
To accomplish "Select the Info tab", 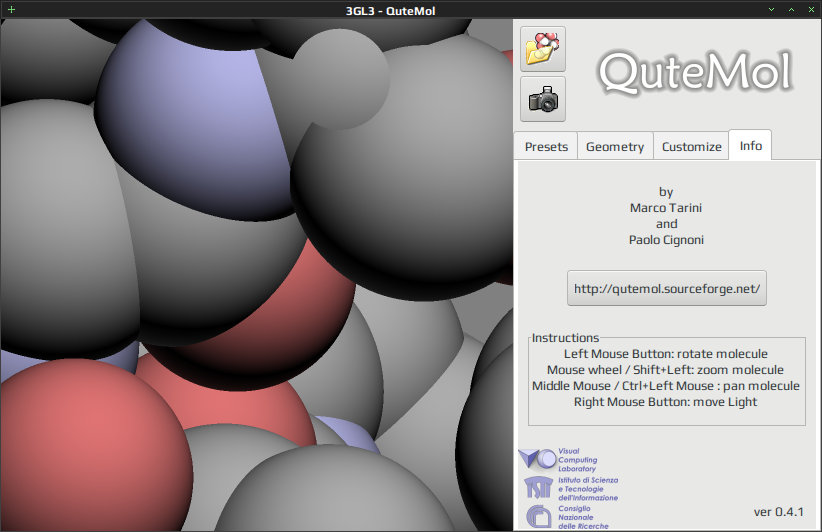I will coord(750,145).
